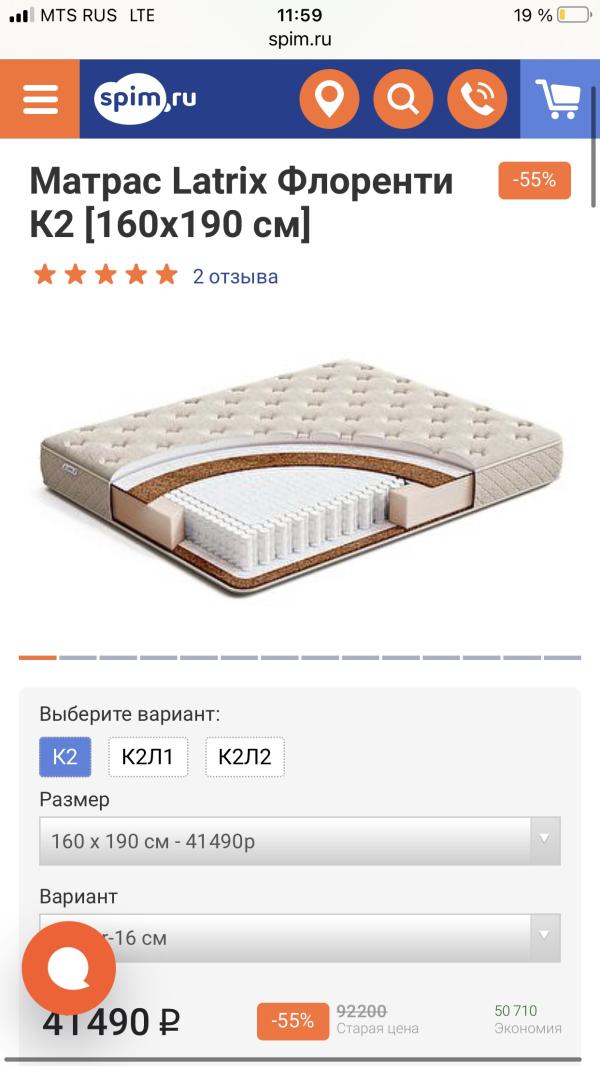Viewport: 600px width, 1066px height.
Task: Tap the -55% discount badge by title
Action: point(534,180)
